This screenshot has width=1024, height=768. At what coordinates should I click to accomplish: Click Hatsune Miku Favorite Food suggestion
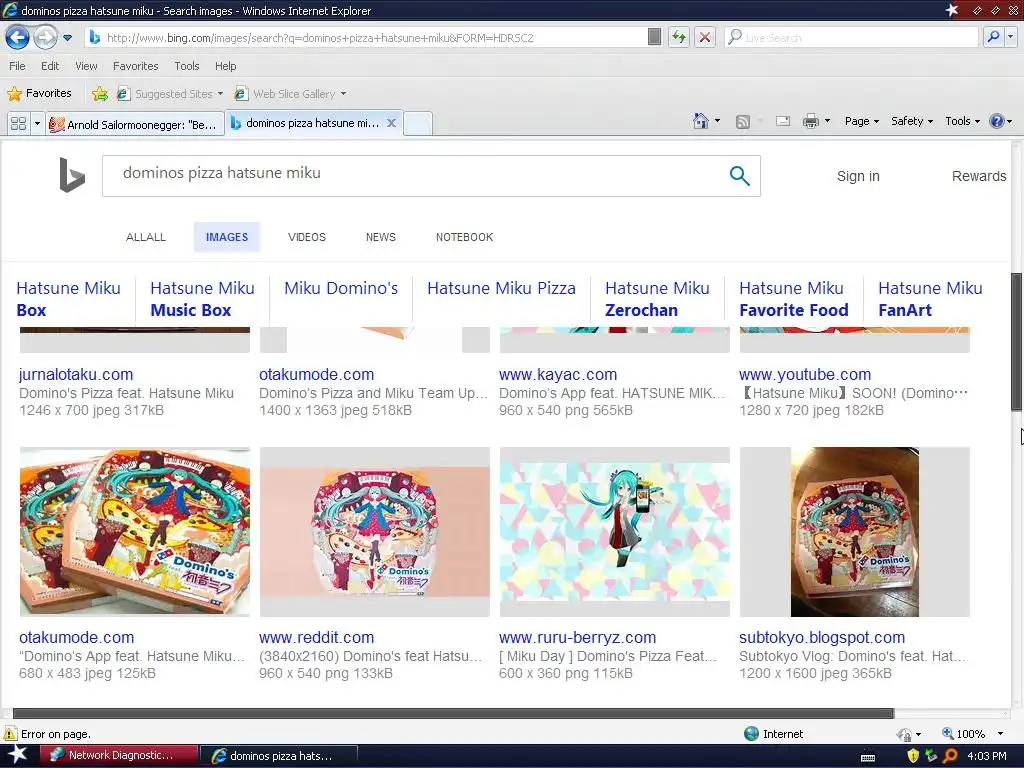pos(793,299)
